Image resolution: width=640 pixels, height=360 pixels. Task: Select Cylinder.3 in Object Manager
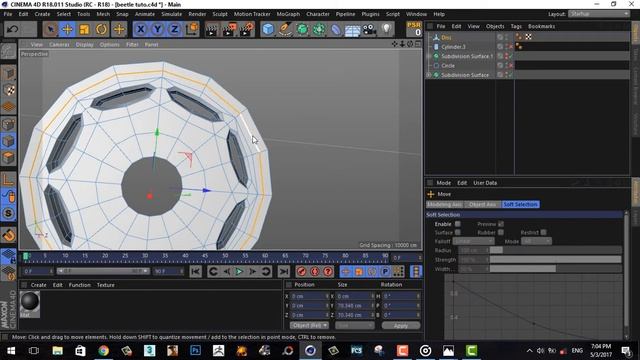(453, 47)
